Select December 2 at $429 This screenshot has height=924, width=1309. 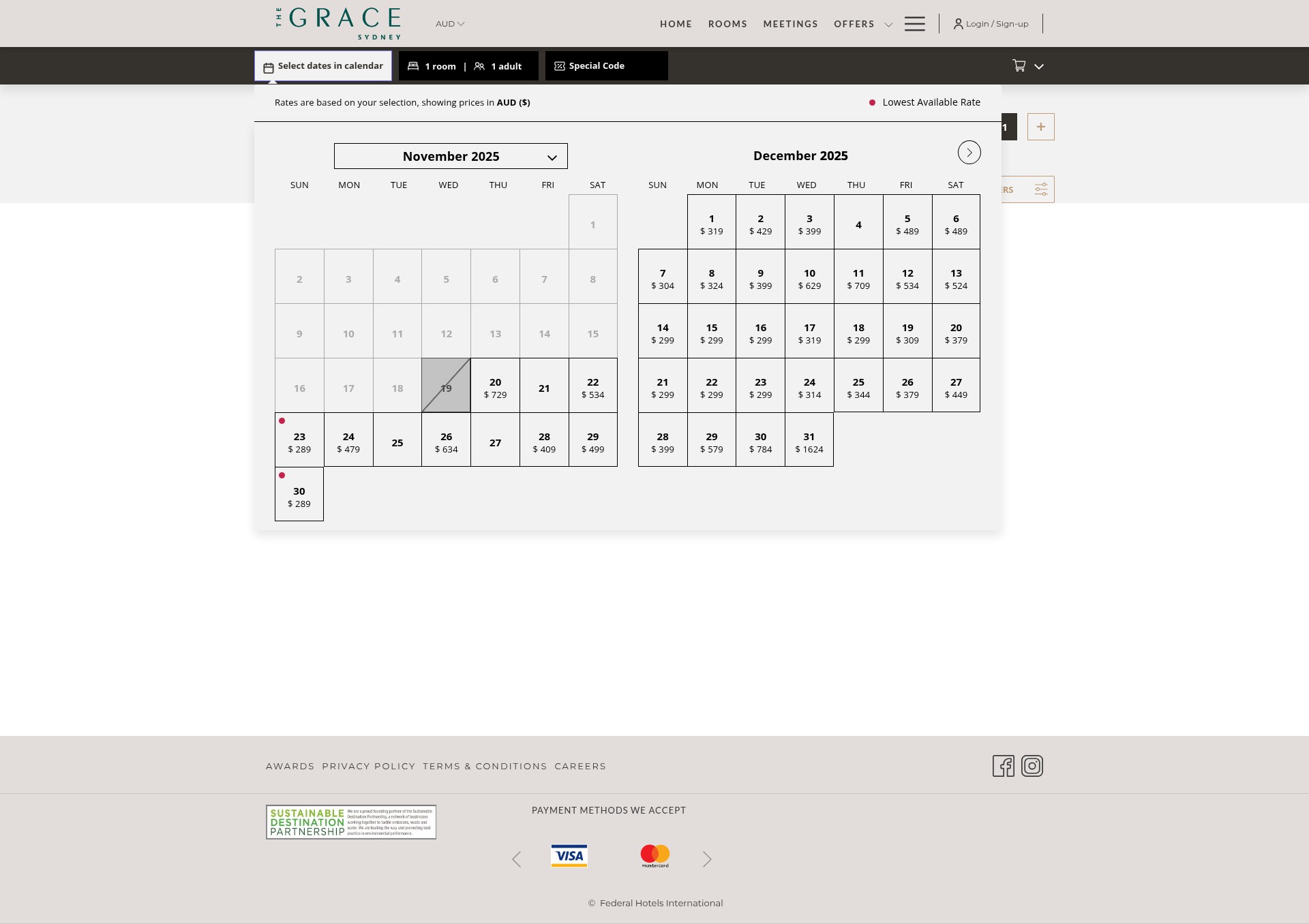760,221
